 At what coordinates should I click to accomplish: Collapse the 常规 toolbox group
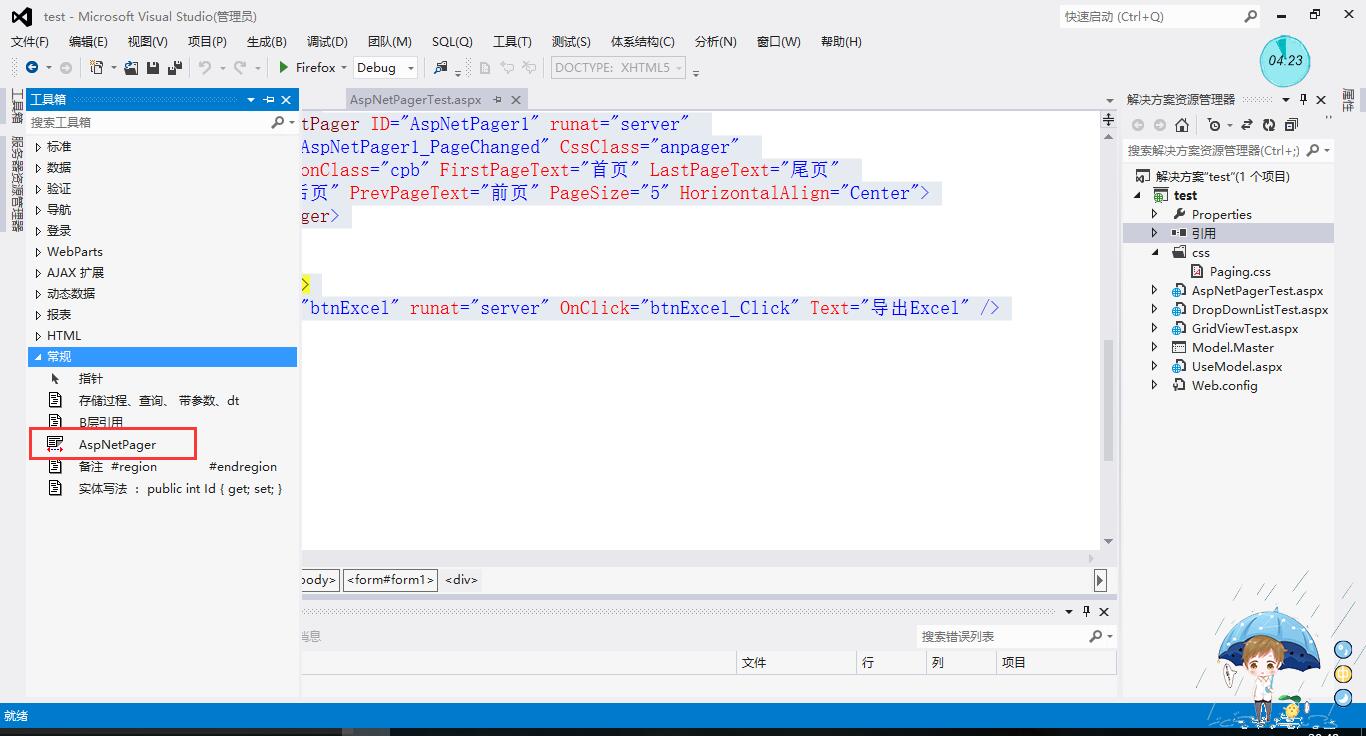pos(38,357)
